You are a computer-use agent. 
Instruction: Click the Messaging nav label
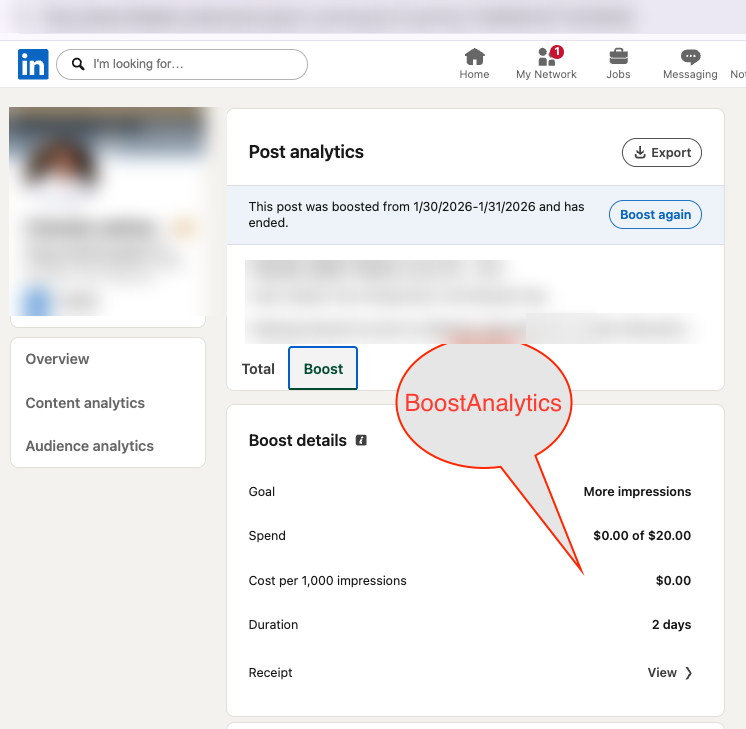[x=690, y=74]
